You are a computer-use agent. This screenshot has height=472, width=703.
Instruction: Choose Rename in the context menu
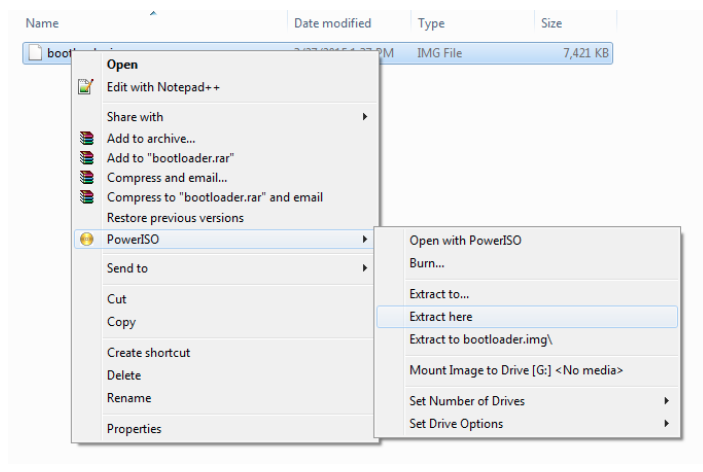pos(129,398)
